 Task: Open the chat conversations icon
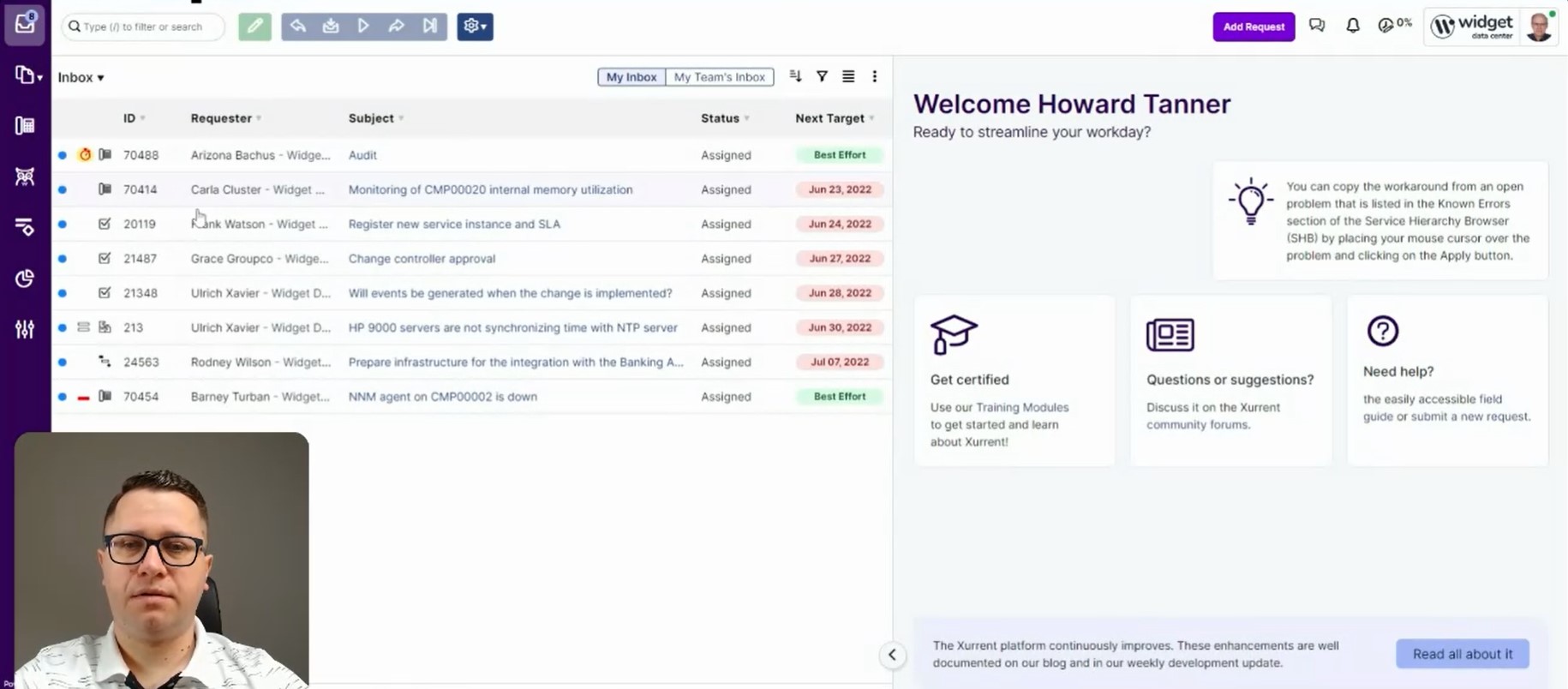point(1317,26)
